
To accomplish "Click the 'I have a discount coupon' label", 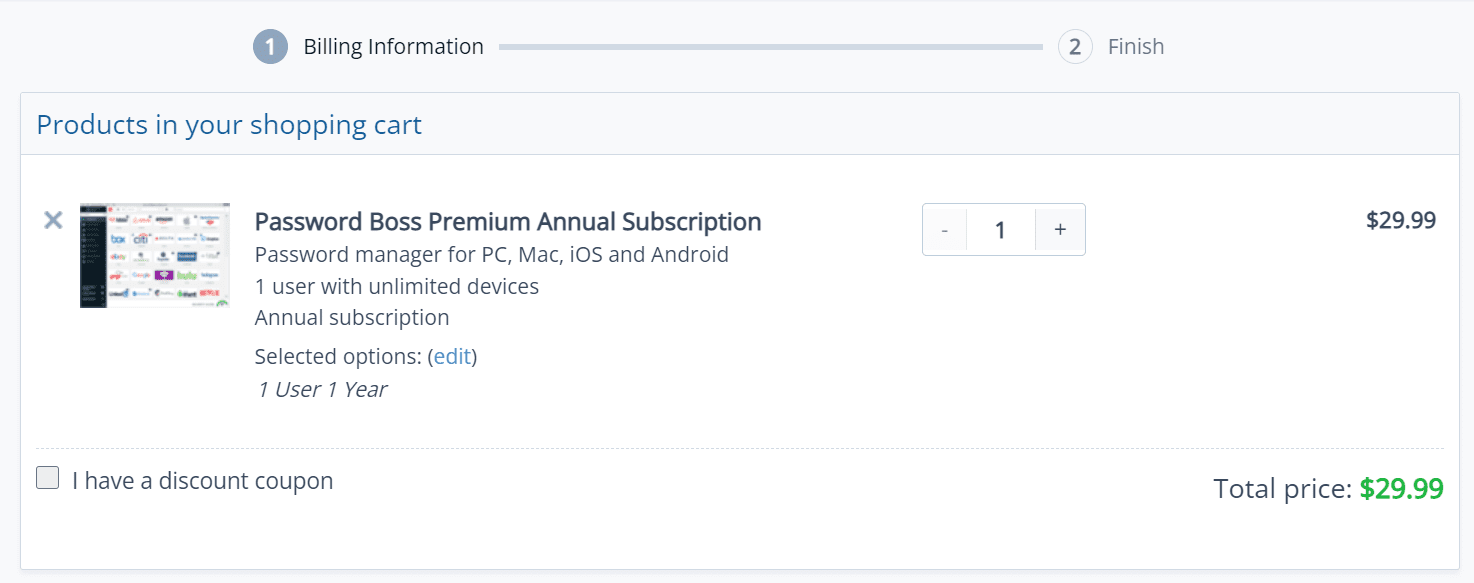I will (x=203, y=481).
